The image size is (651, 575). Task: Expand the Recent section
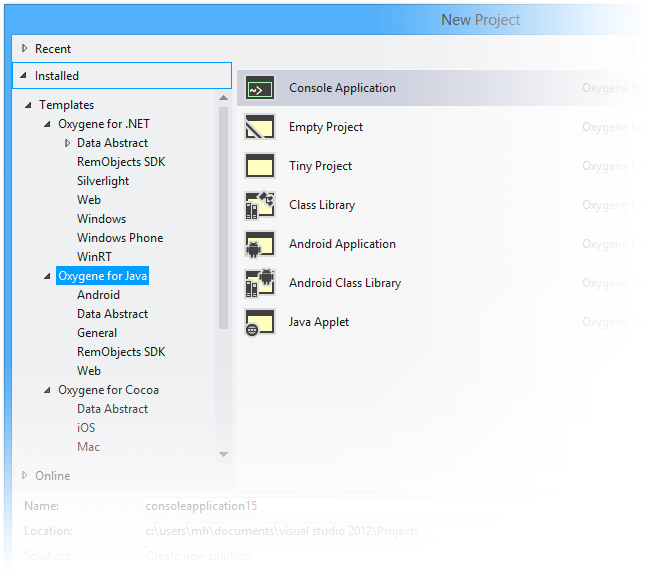point(24,49)
